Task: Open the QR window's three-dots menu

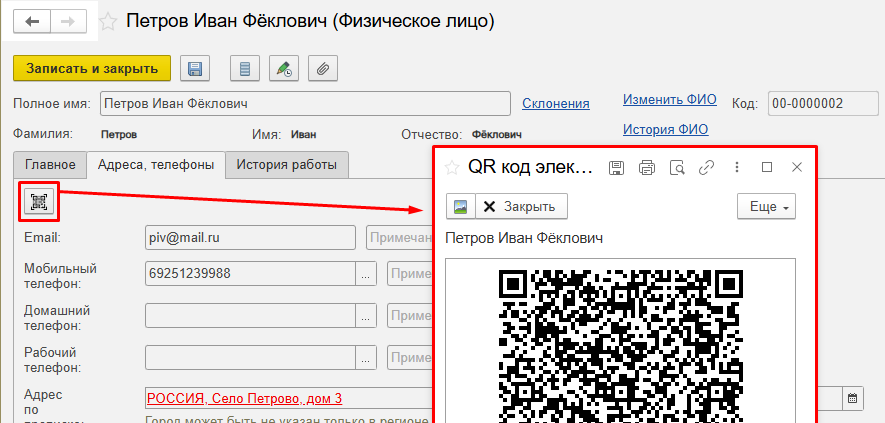Action: [737, 167]
